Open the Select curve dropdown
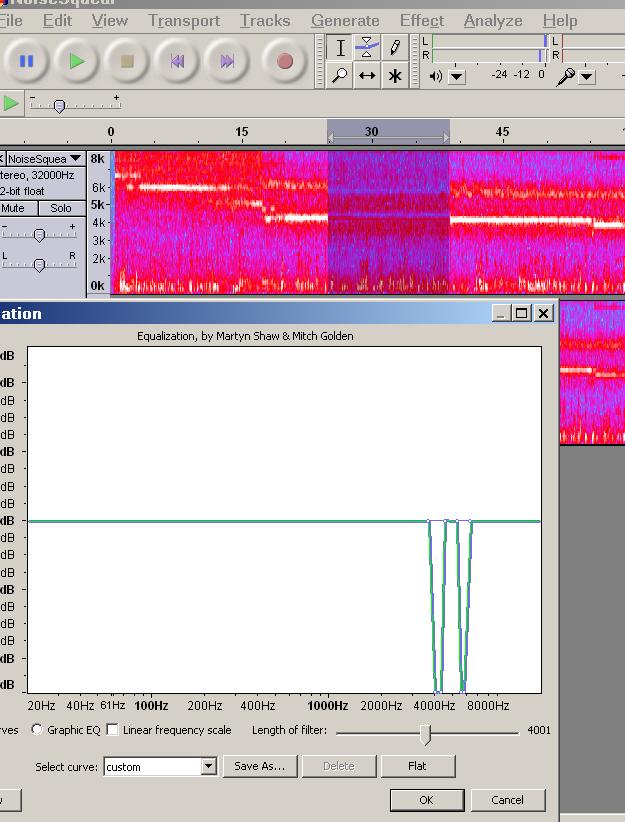625x822 pixels. pyautogui.click(x=208, y=767)
